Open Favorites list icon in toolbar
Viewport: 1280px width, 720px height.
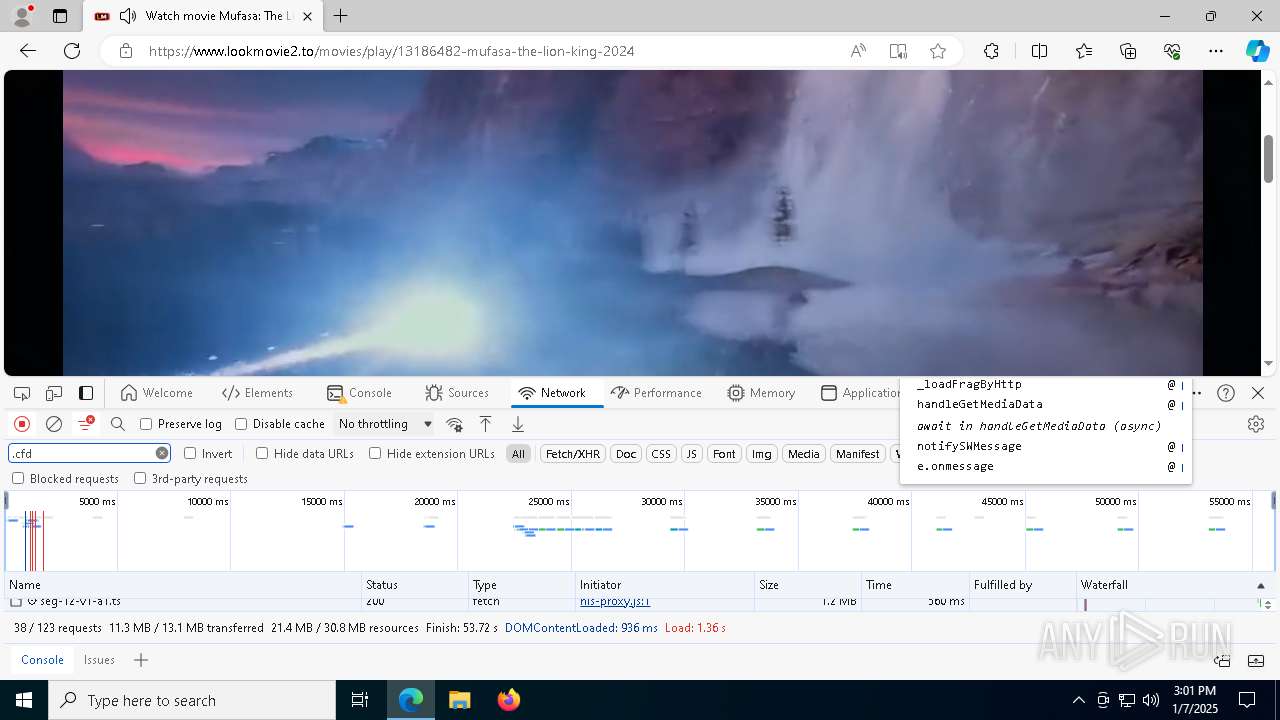[1084, 51]
